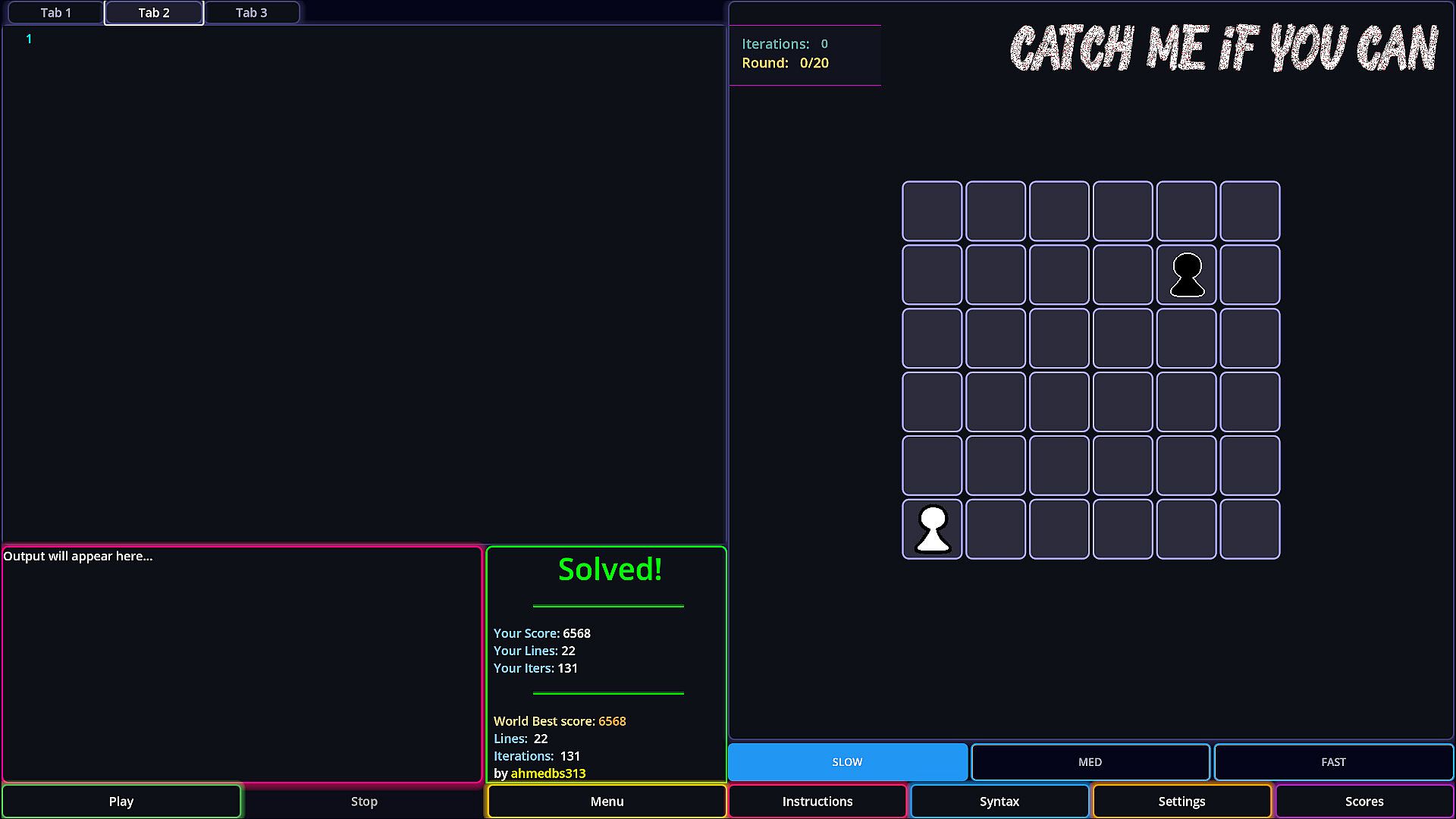Open Settings
This screenshot has height=819, width=1456.
(1181, 802)
